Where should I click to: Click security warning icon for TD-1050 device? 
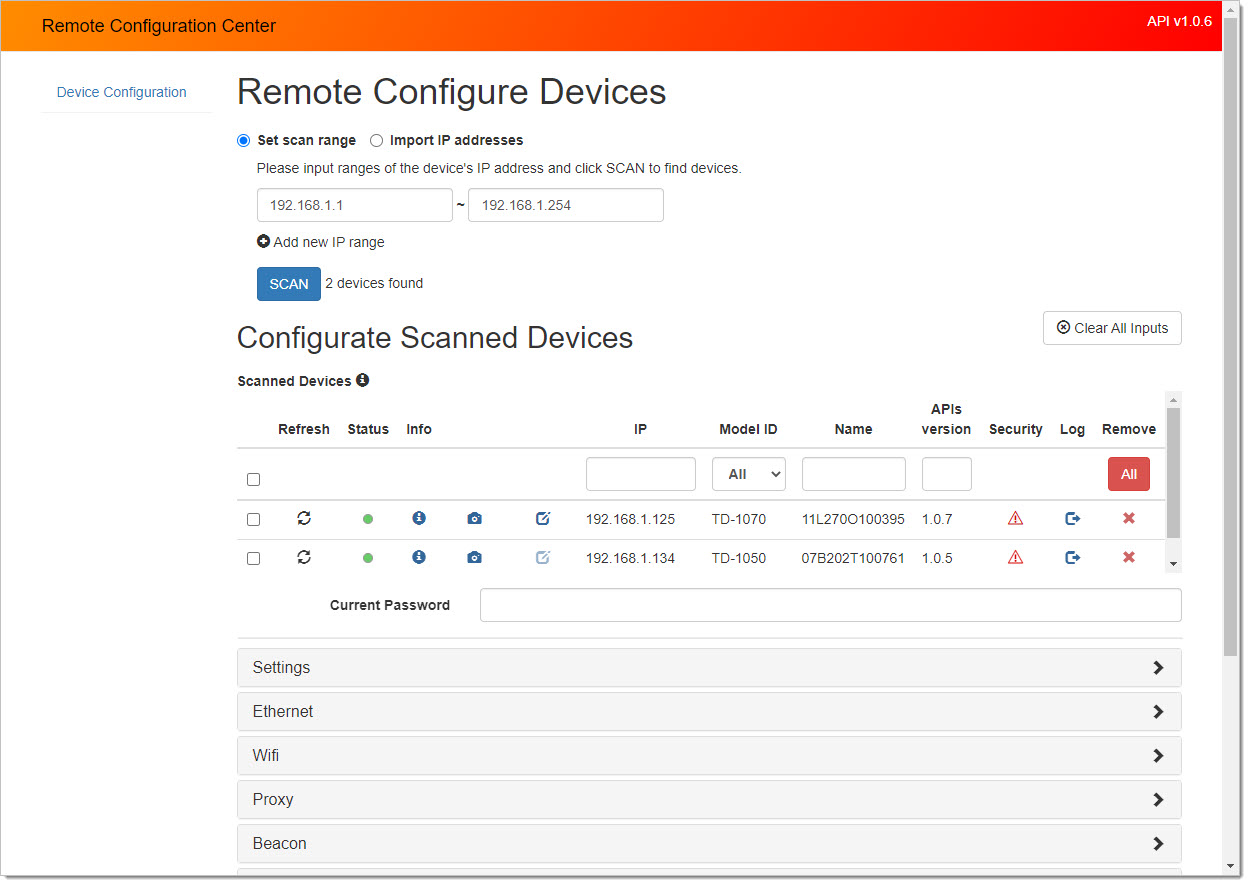click(1015, 557)
